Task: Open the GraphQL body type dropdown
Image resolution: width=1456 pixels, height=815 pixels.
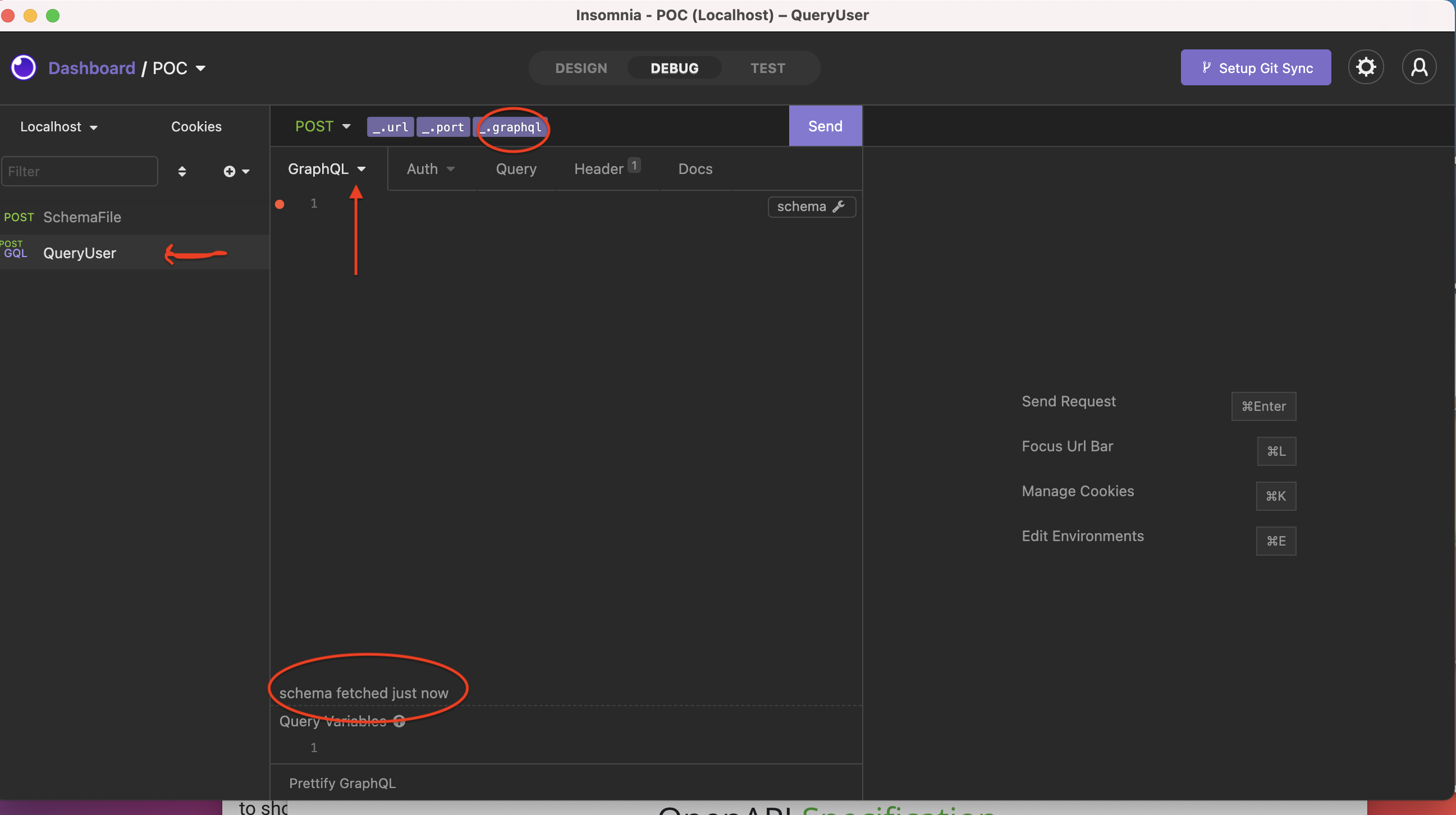Action: click(x=327, y=168)
